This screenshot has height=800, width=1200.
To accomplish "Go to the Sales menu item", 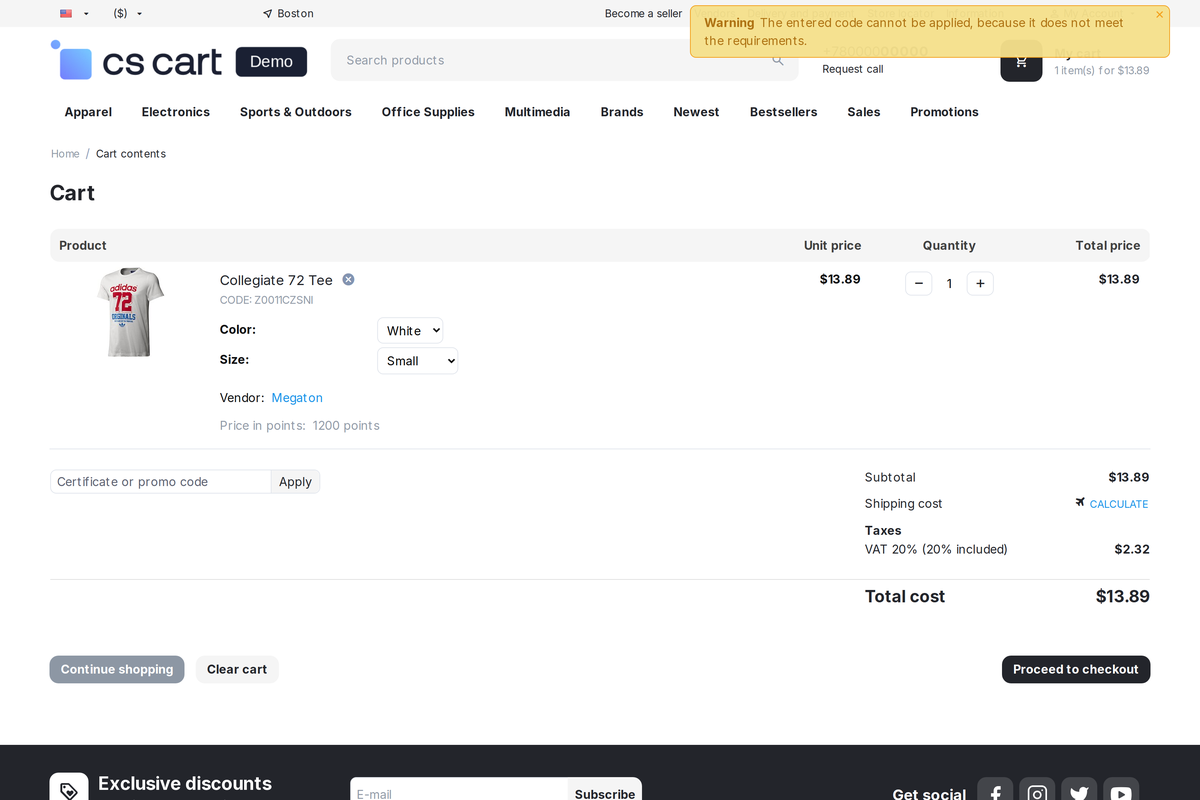I will (864, 112).
